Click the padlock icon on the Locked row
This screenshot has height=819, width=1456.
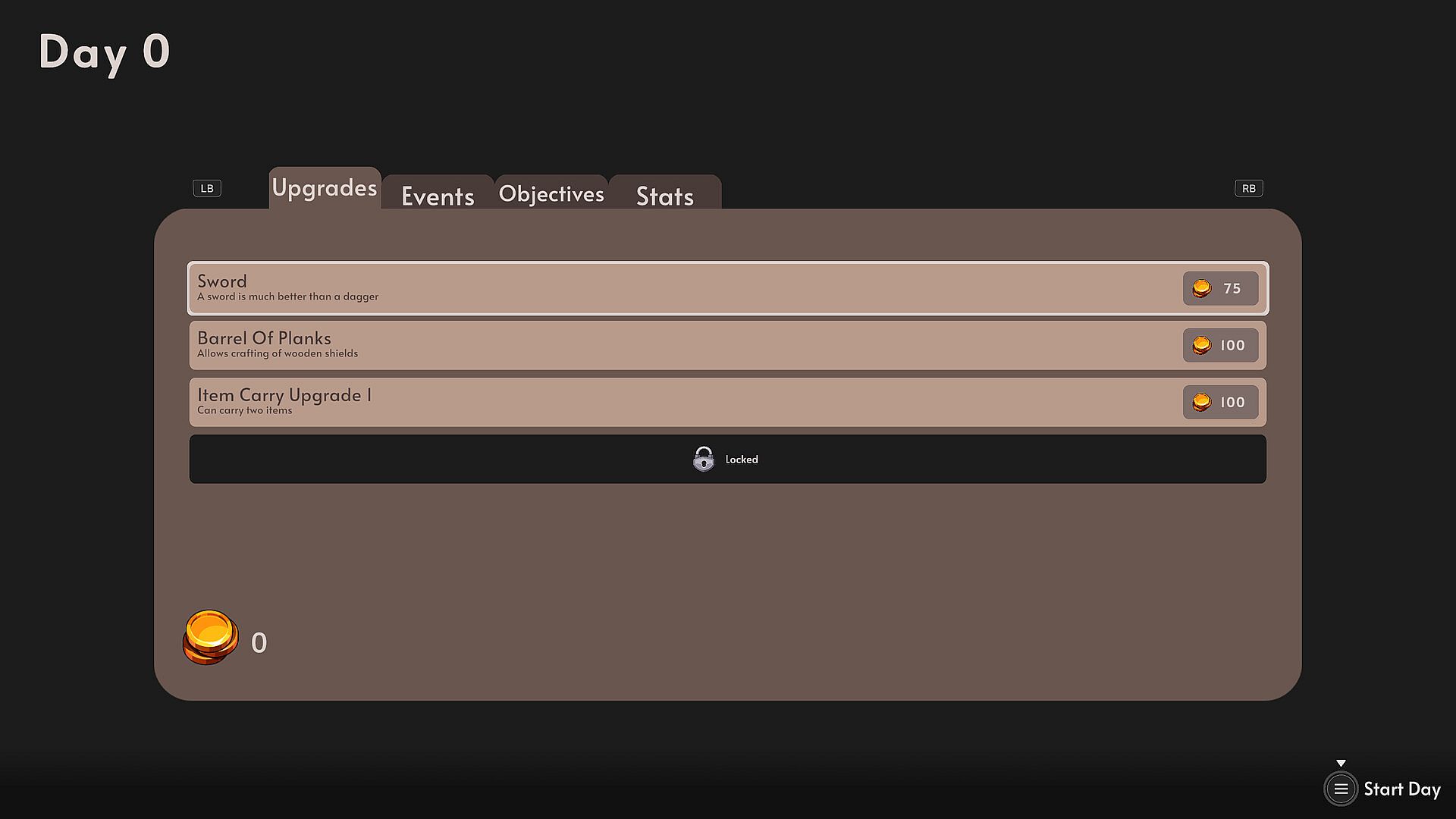(x=703, y=459)
